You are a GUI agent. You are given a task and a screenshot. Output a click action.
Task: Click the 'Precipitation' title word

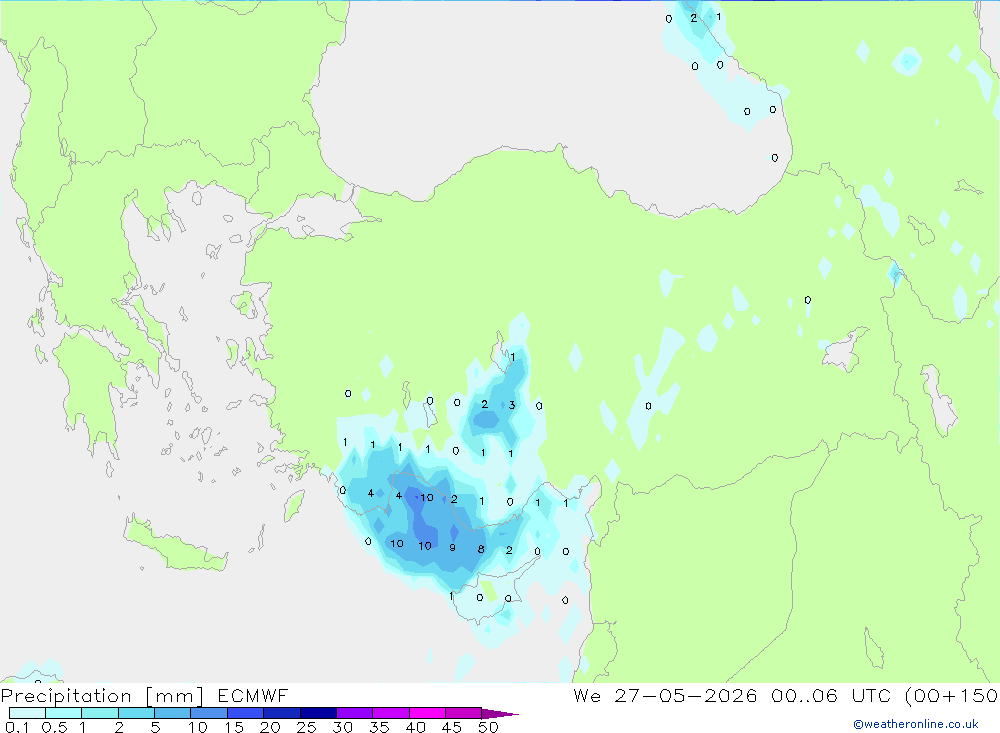click(x=66, y=696)
